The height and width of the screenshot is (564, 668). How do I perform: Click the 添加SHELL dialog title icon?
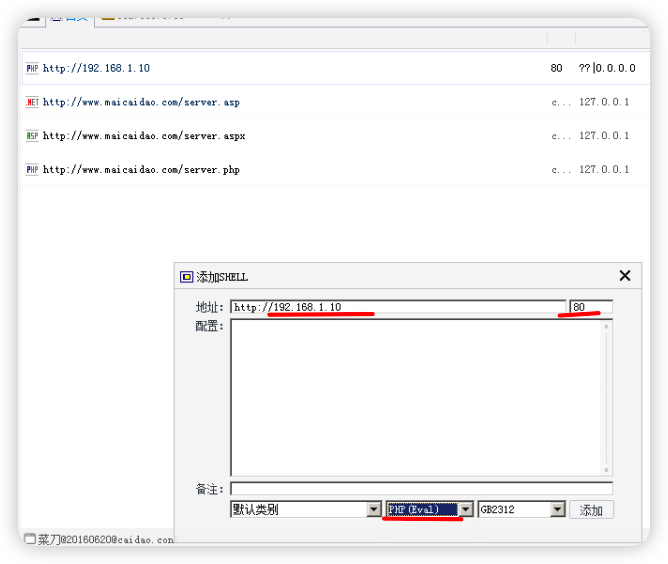[x=186, y=277]
